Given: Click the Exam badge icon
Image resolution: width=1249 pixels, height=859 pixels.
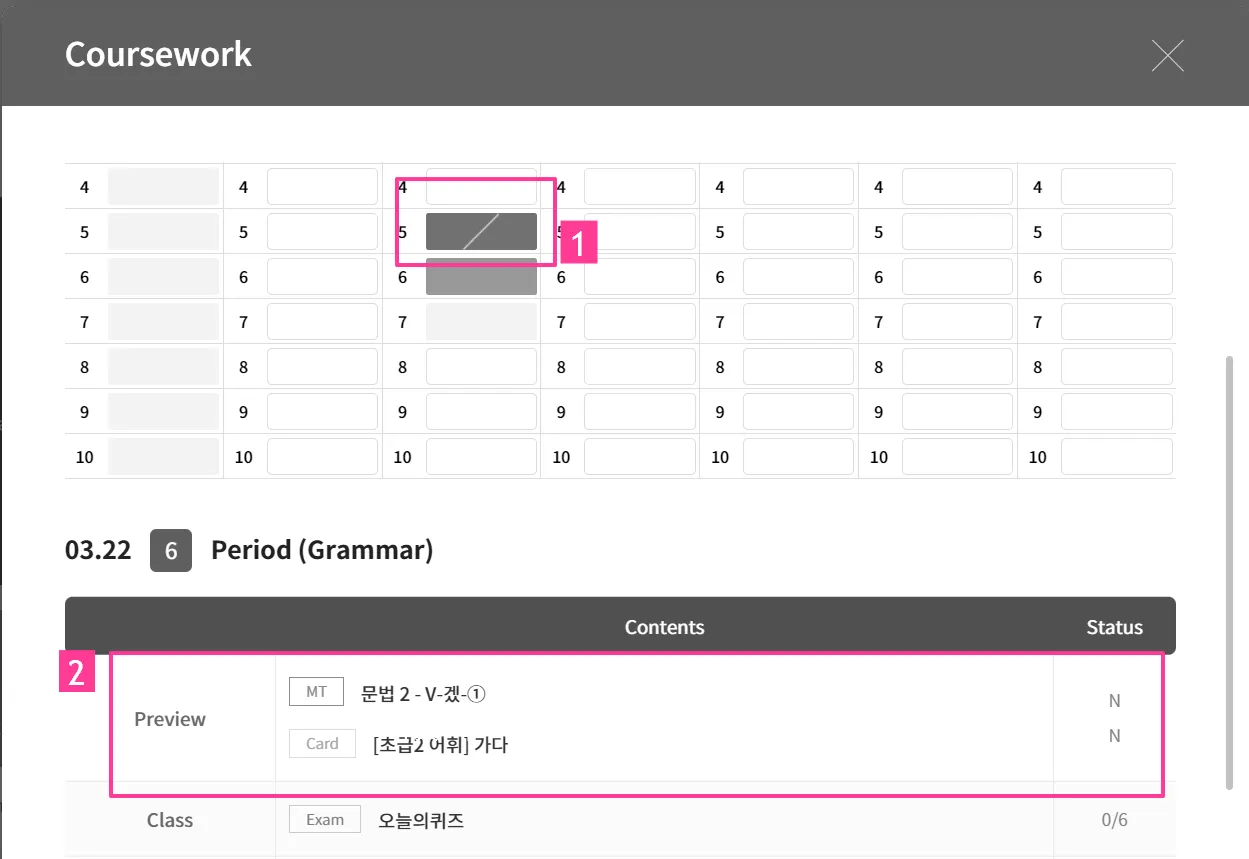Looking at the screenshot, I should coord(325,820).
